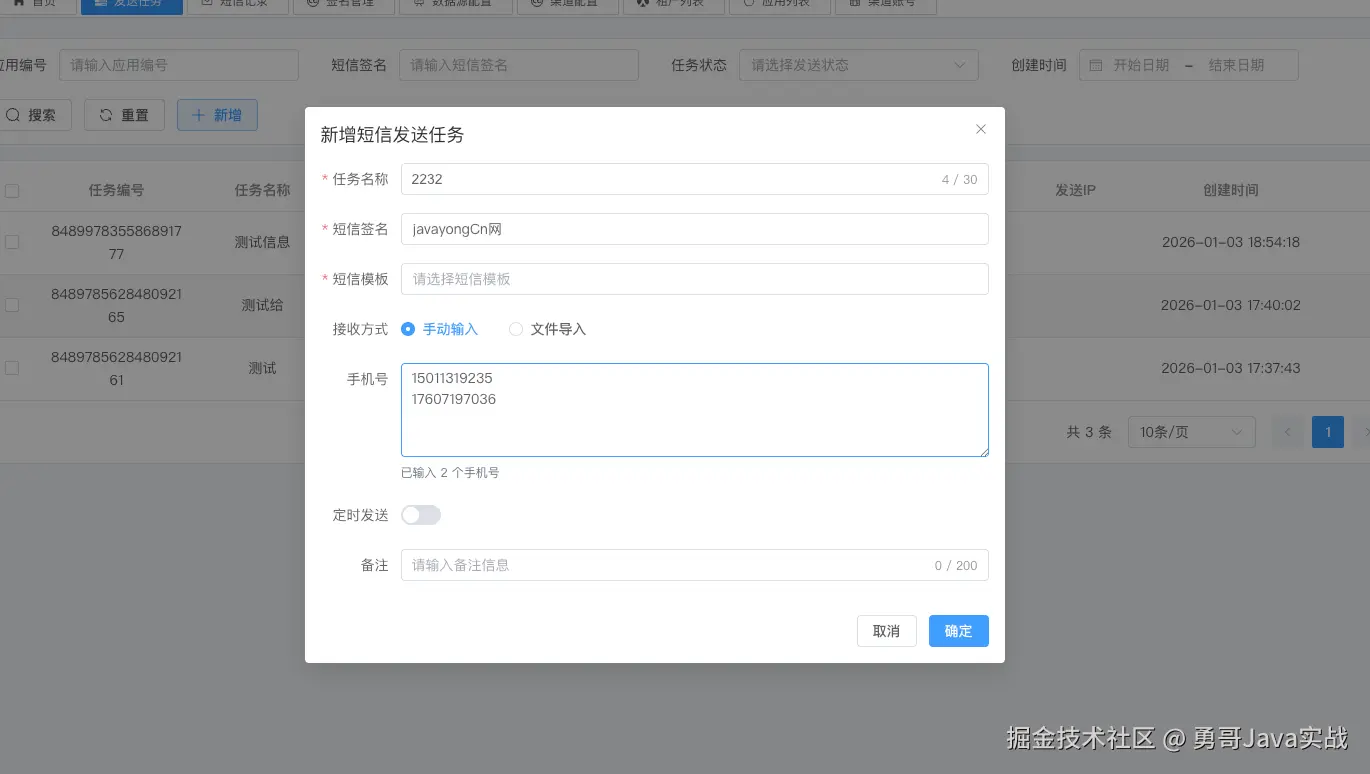The image size is (1370, 774).
Task: Click the 短信签名 field with javayongCn网
Action: pyautogui.click(x=694, y=229)
